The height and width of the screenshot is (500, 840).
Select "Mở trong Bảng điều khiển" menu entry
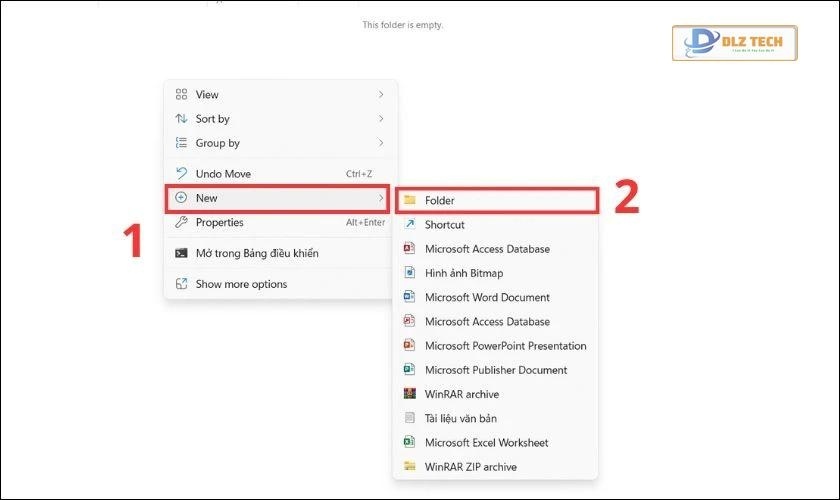(257, 254)
